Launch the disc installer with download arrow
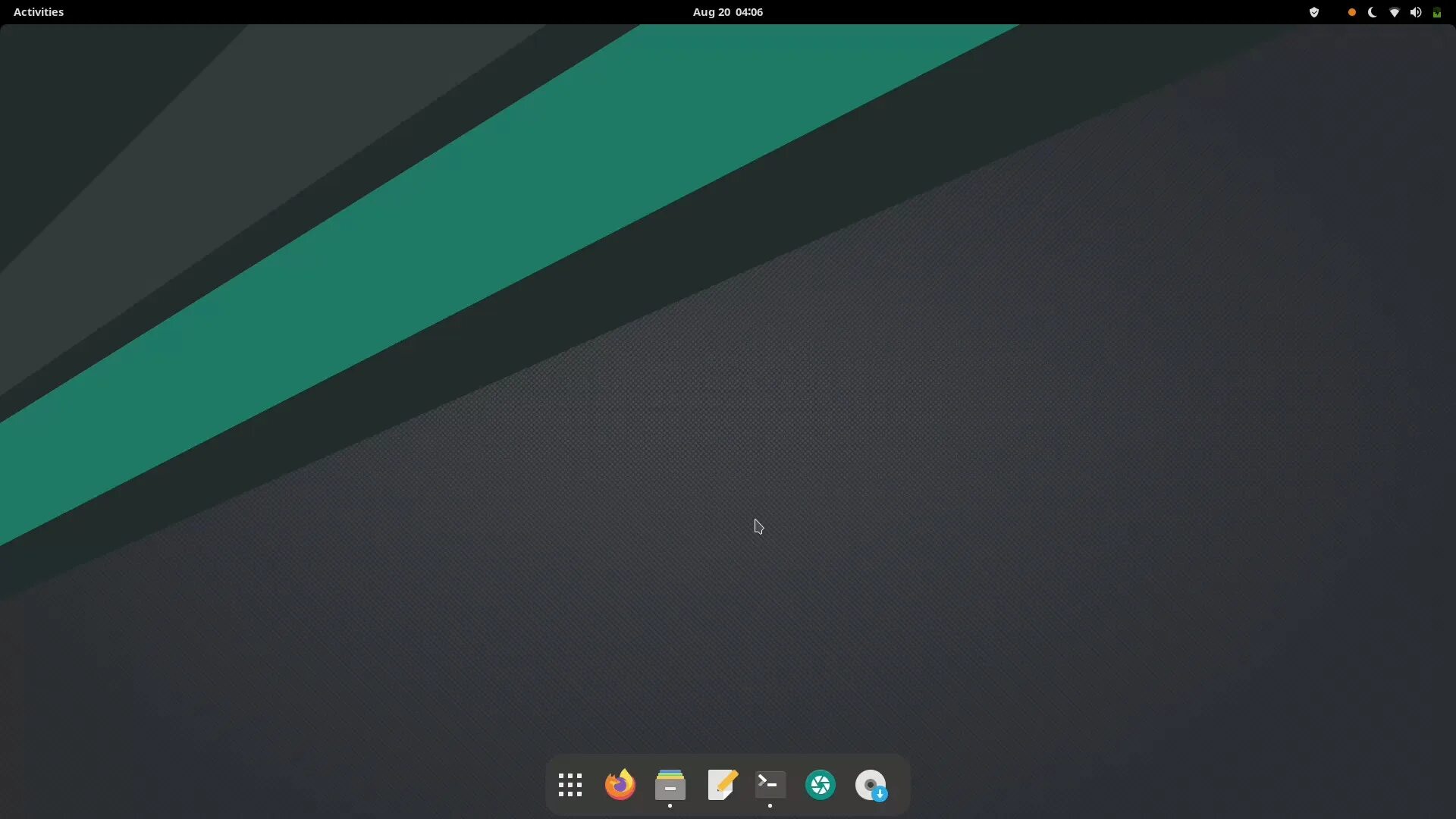 (871, 785)
